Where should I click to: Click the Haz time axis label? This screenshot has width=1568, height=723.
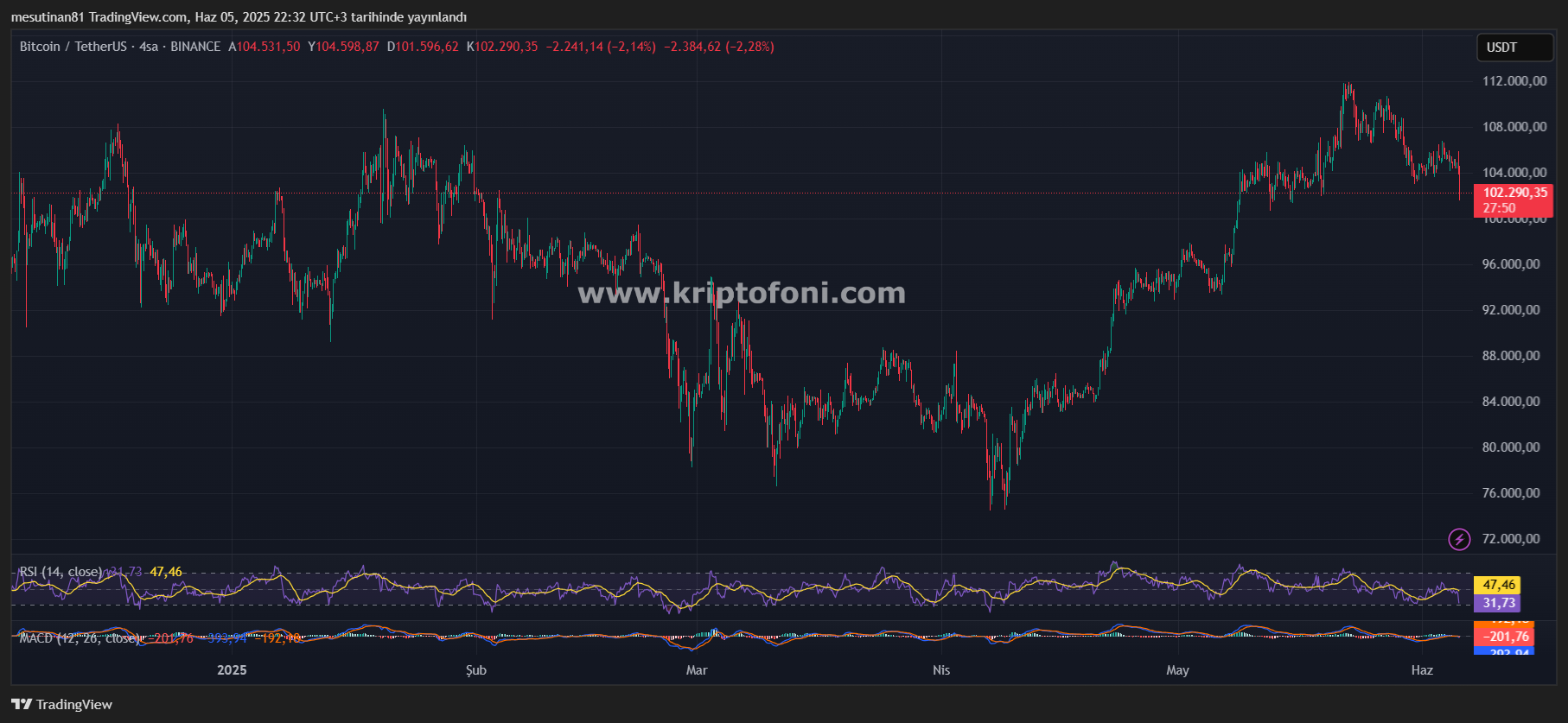(1422, 670)
